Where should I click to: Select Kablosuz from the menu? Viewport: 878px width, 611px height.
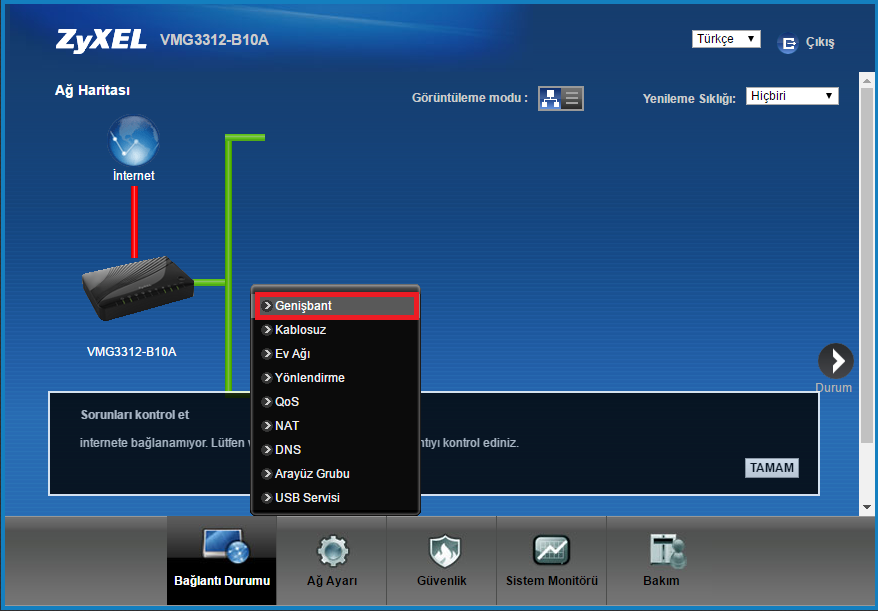[x=336, y=330]
